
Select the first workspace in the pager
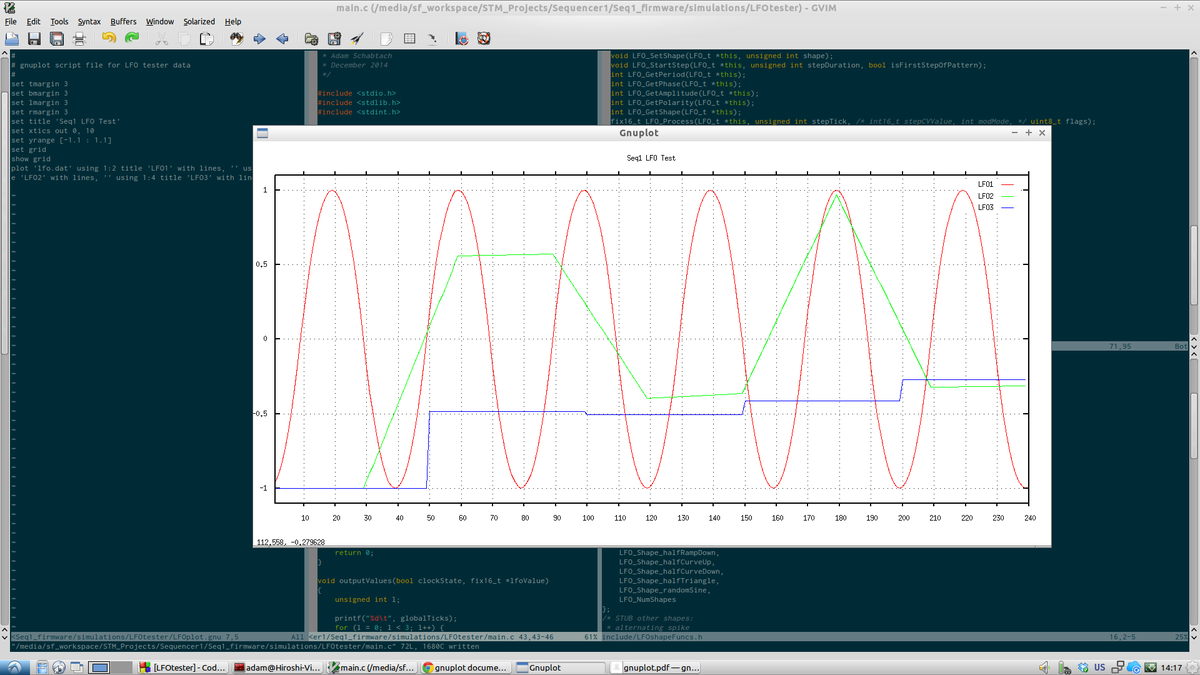(x=99, y=667)
